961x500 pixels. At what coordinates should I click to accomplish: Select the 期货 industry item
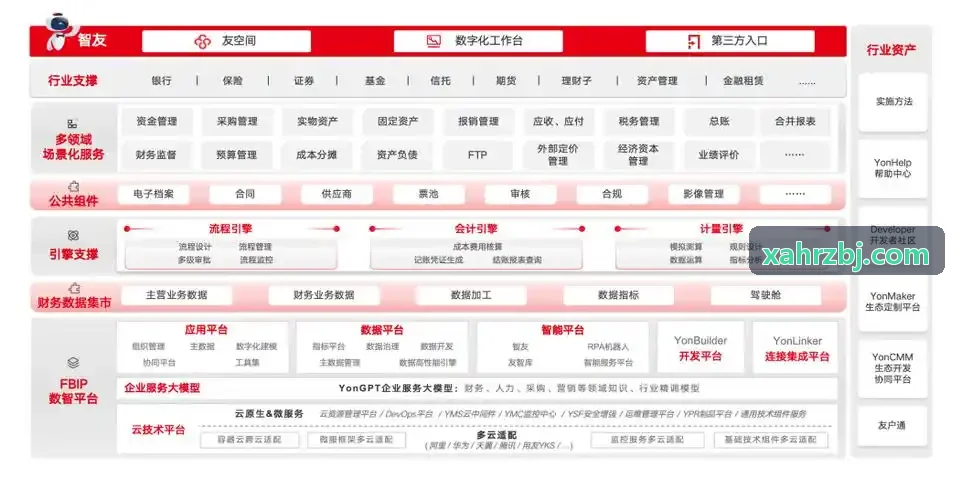[x=506, y=80]
